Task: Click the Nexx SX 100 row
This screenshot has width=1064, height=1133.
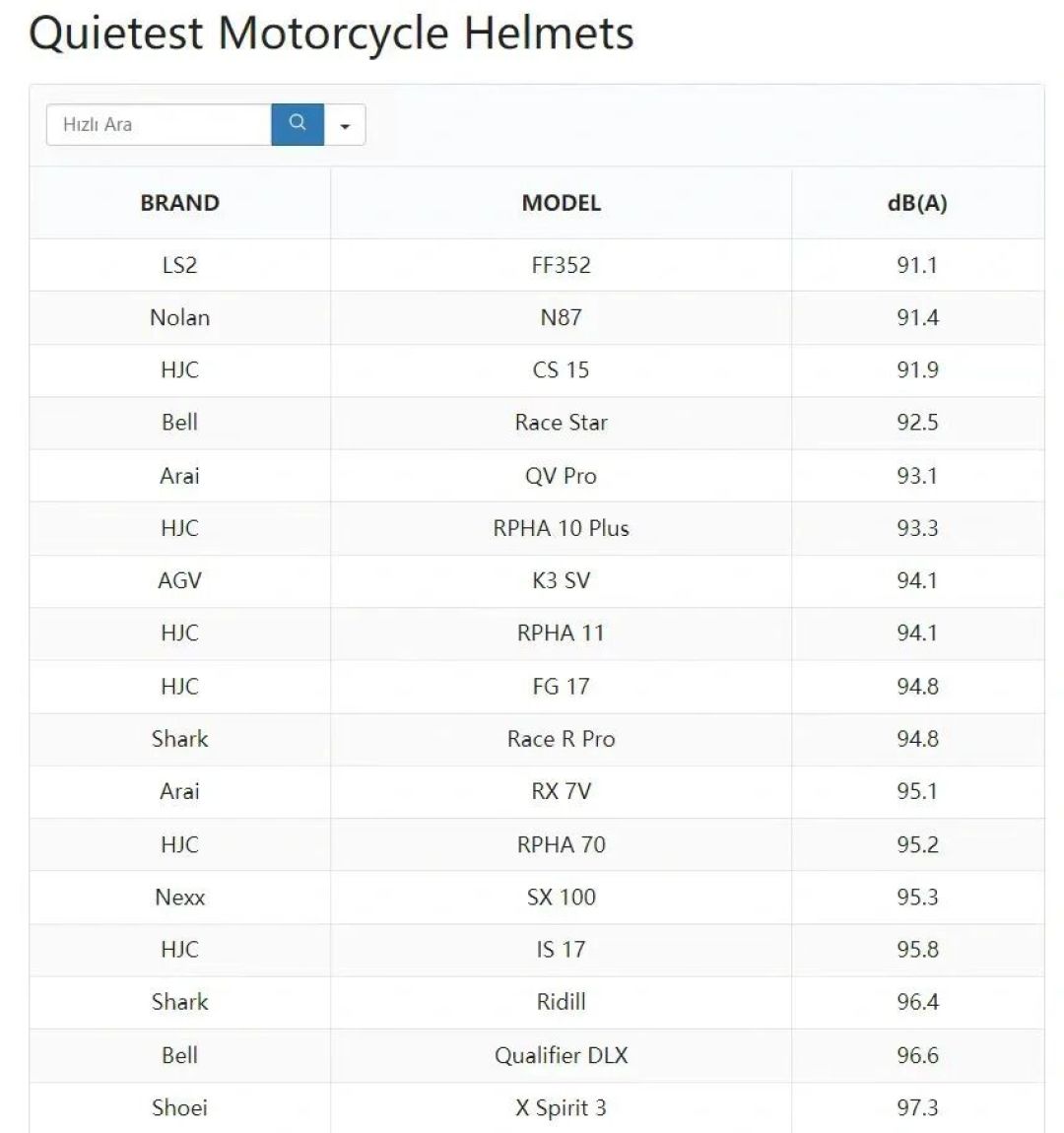Action: click(537, 897)
